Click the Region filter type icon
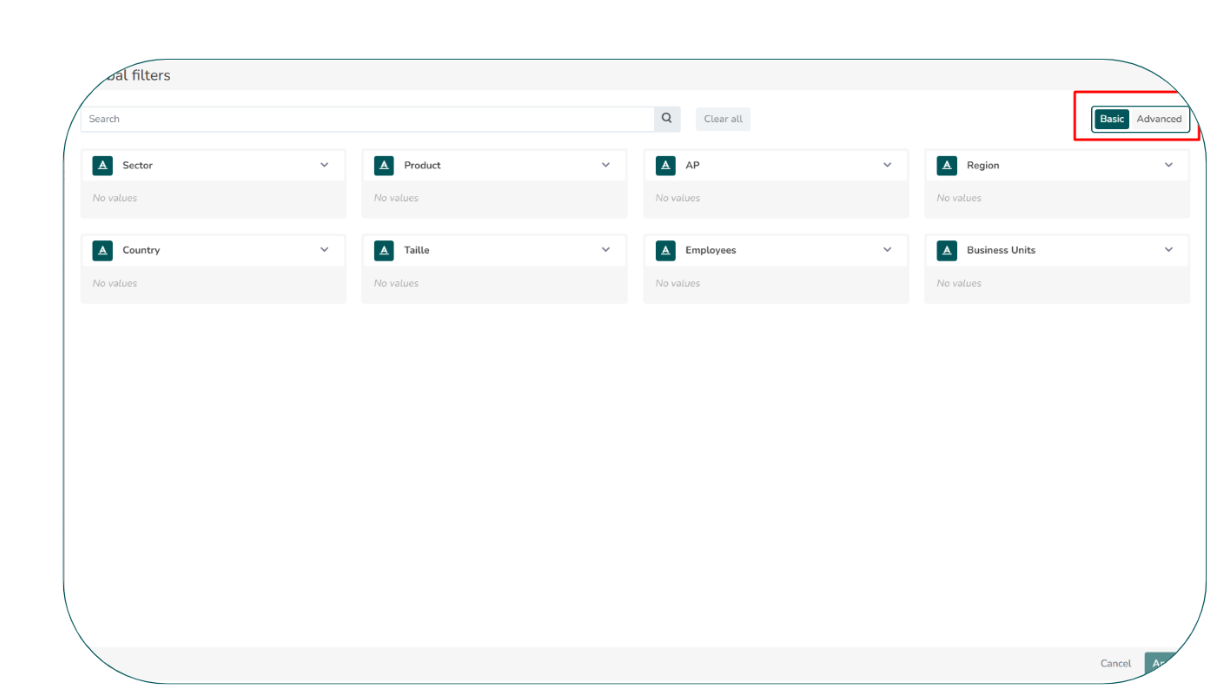1222x692 pixels. click(x=947, y=165)
